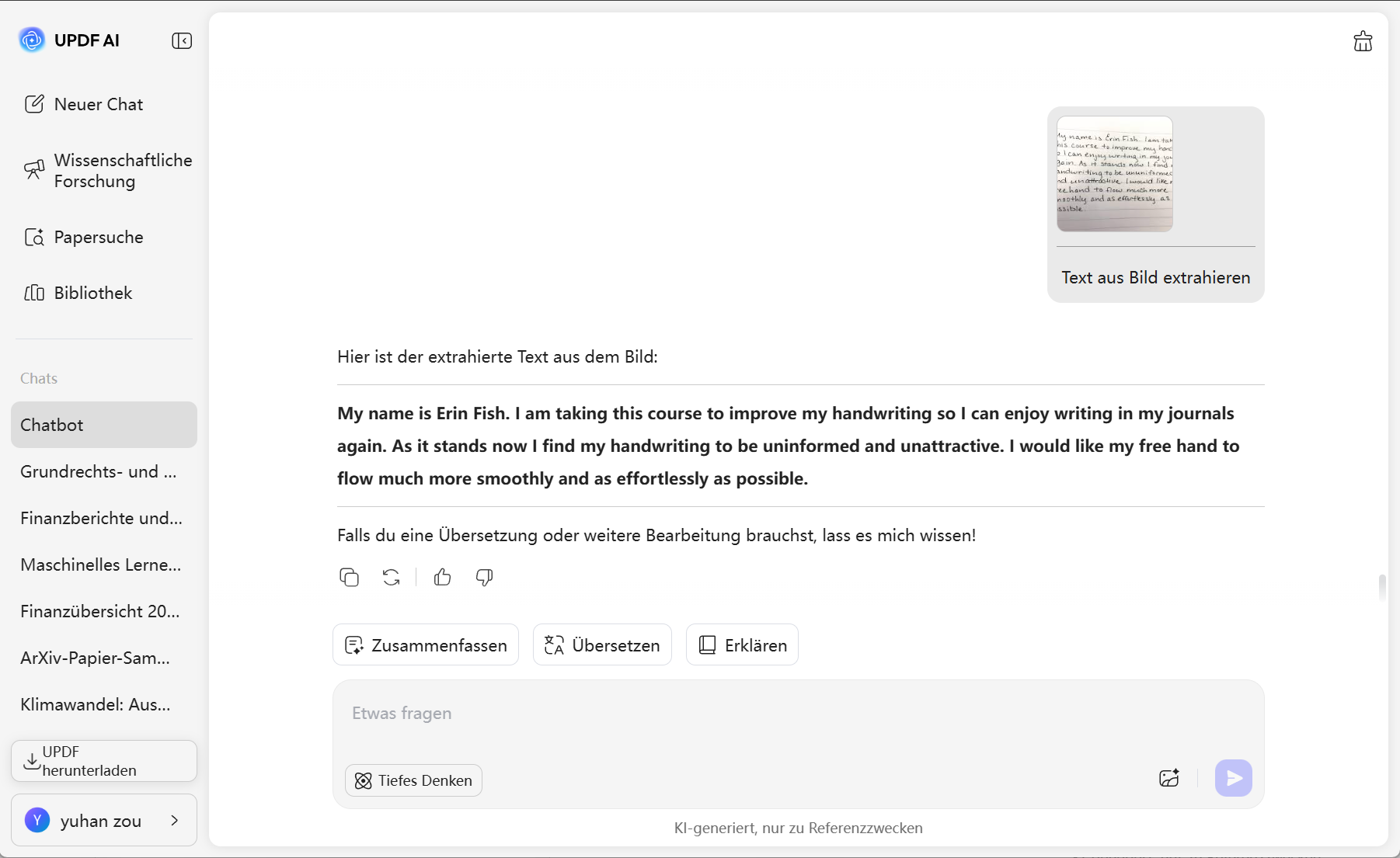
Task: Open the Bibliothek
Action: tap(78, 293)
